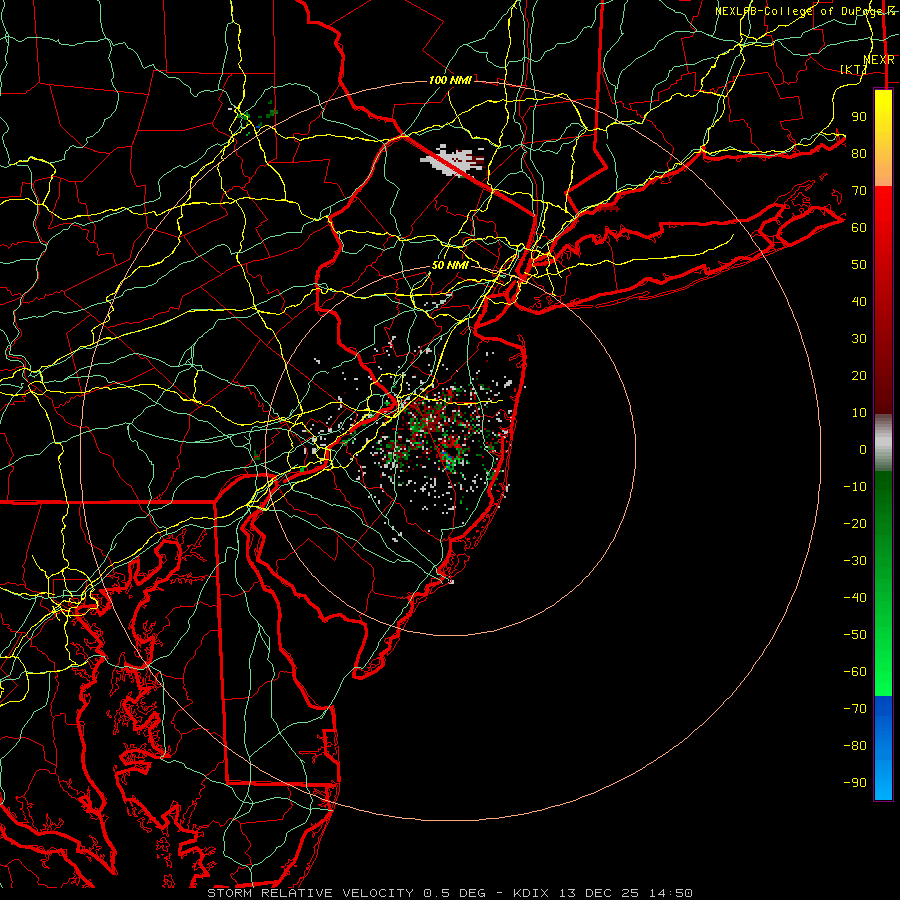The image size is (900, 900).
Task: Pick the gray zero-velocity segment of color bar
Action: coord(883,442)
